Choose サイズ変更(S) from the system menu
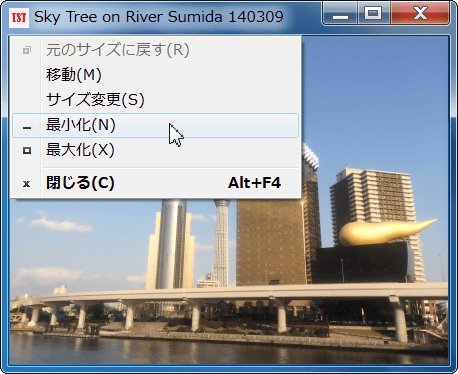Screen dimensions: 458x374 [155, 100]
